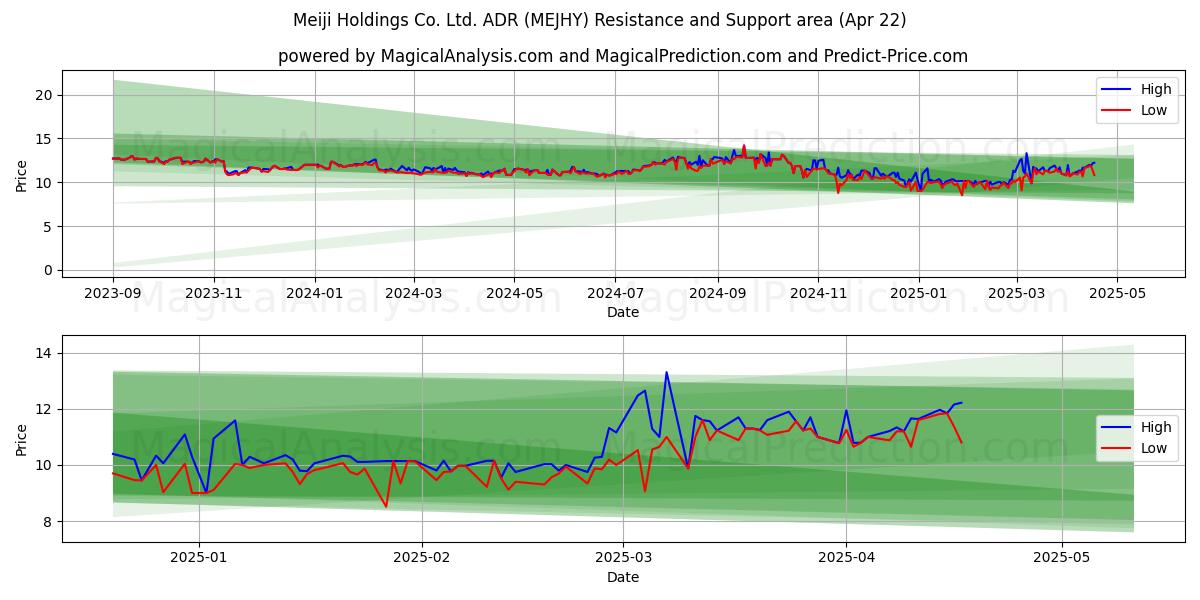
Task: Click the blue High peak above 13 in bottom chart
Action: click(x=666, y=373)
